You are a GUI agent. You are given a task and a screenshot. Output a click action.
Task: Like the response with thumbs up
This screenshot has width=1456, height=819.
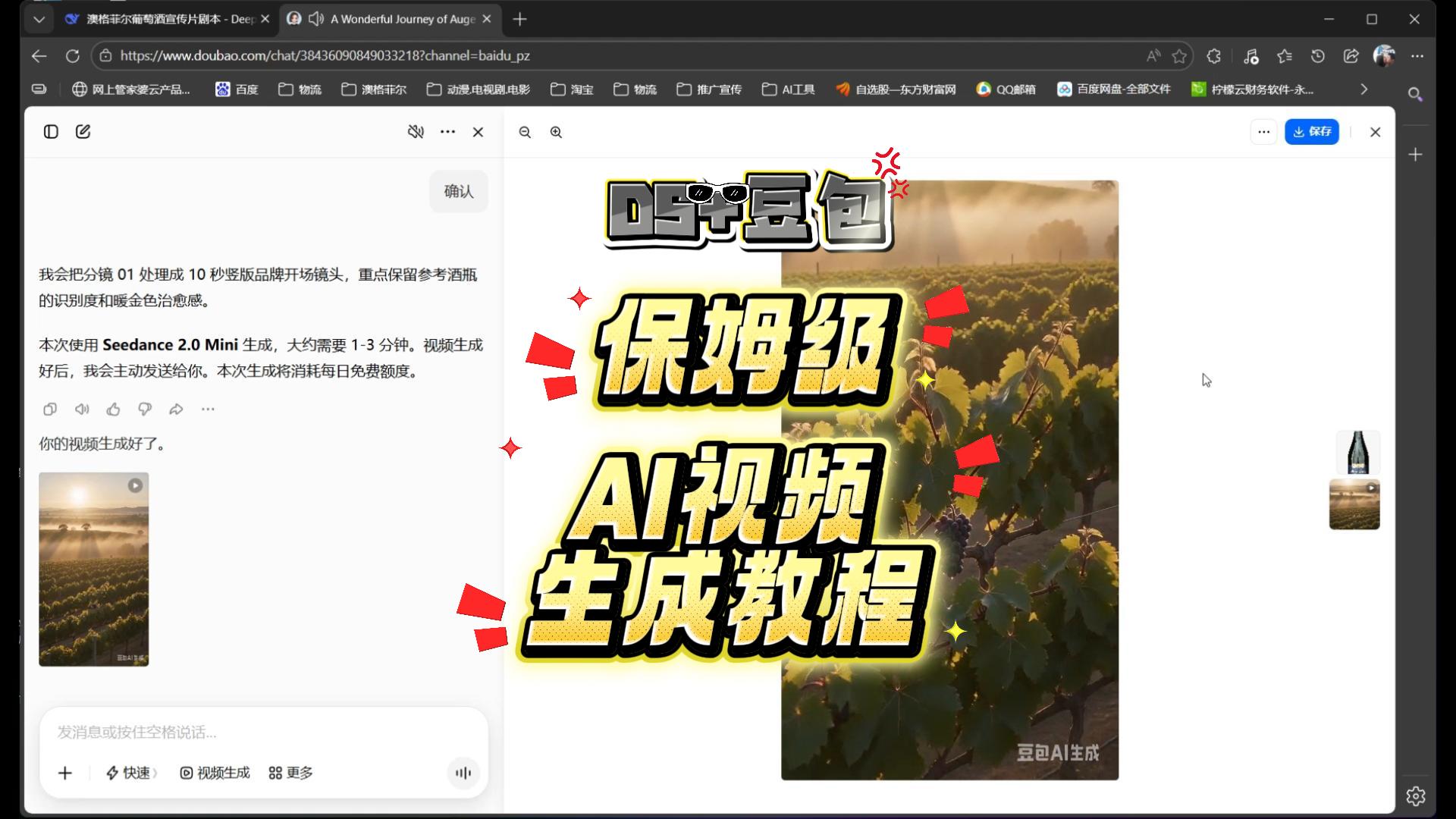[113, 409]
